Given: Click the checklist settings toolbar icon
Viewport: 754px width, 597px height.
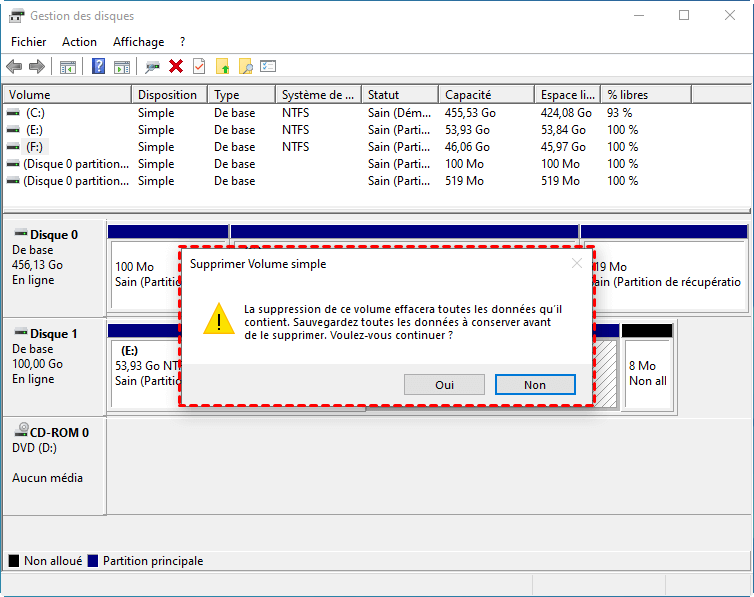Looking at the screenshot, I should point(268,66).
